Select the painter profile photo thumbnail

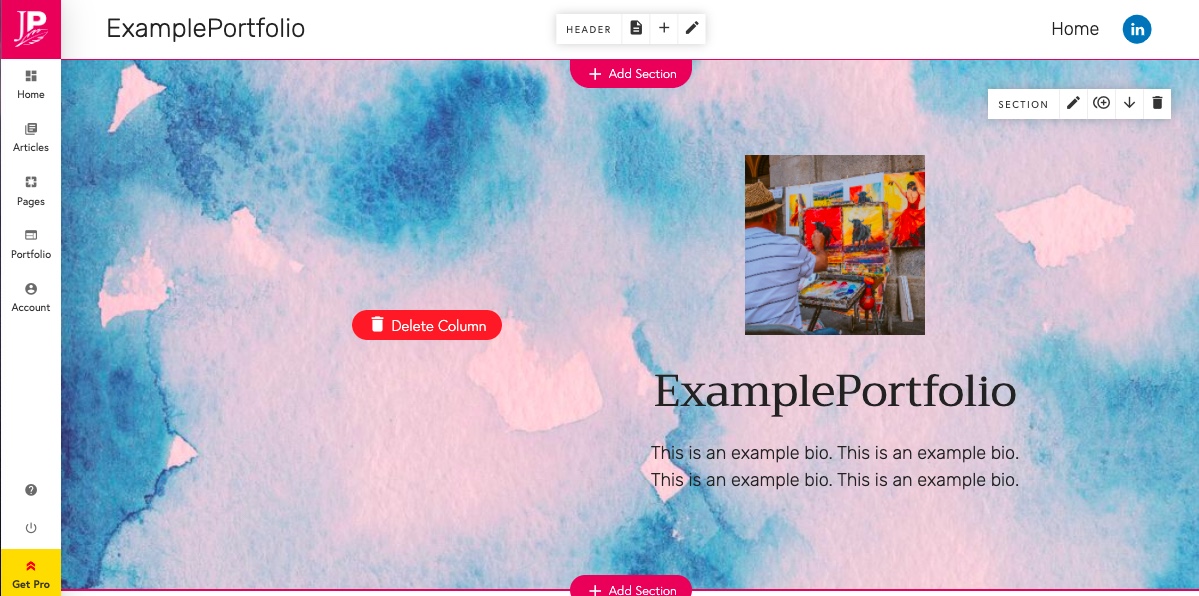[x=835, y=245]
